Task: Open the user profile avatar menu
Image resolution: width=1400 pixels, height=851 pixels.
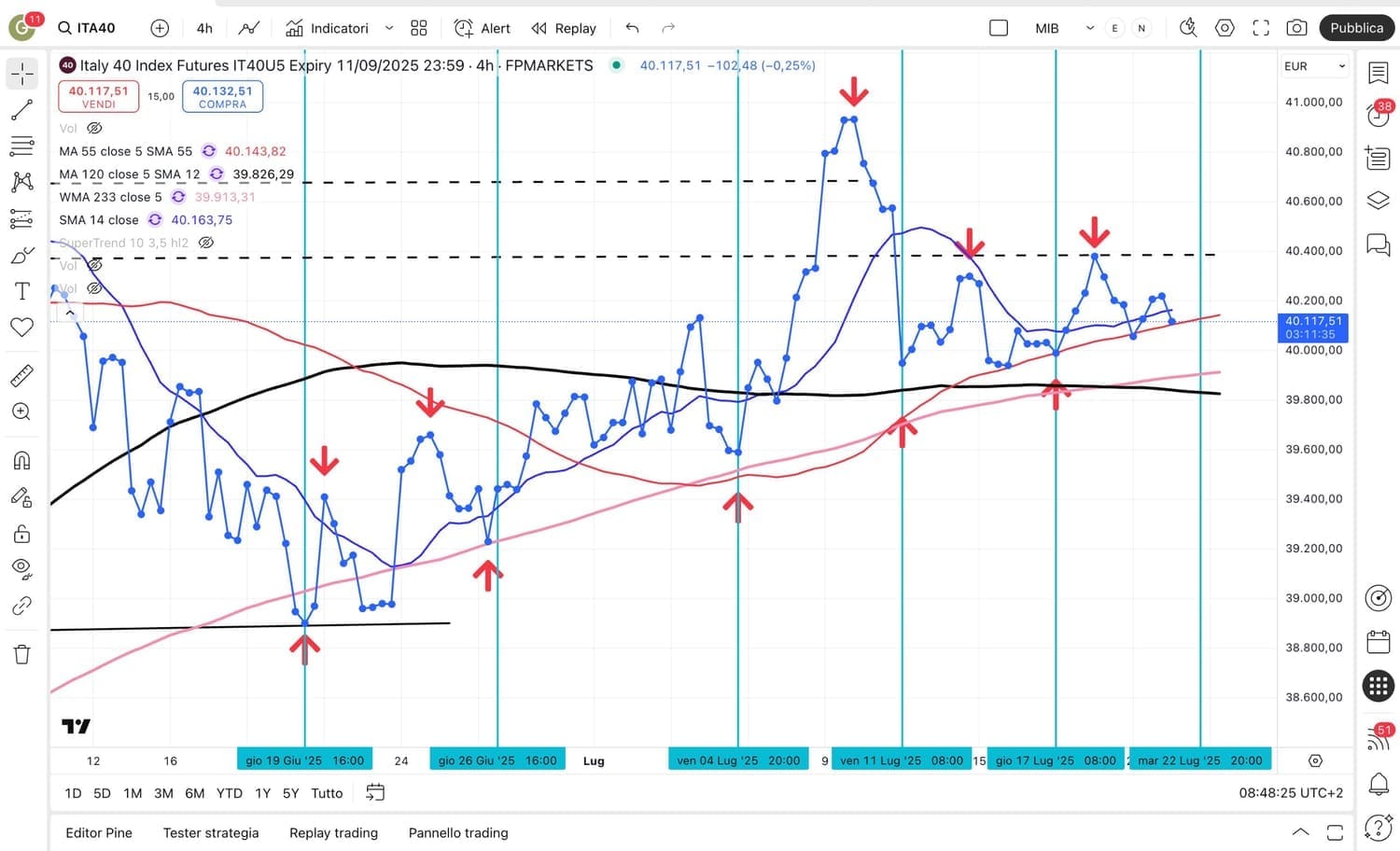Action: point(22,28)
